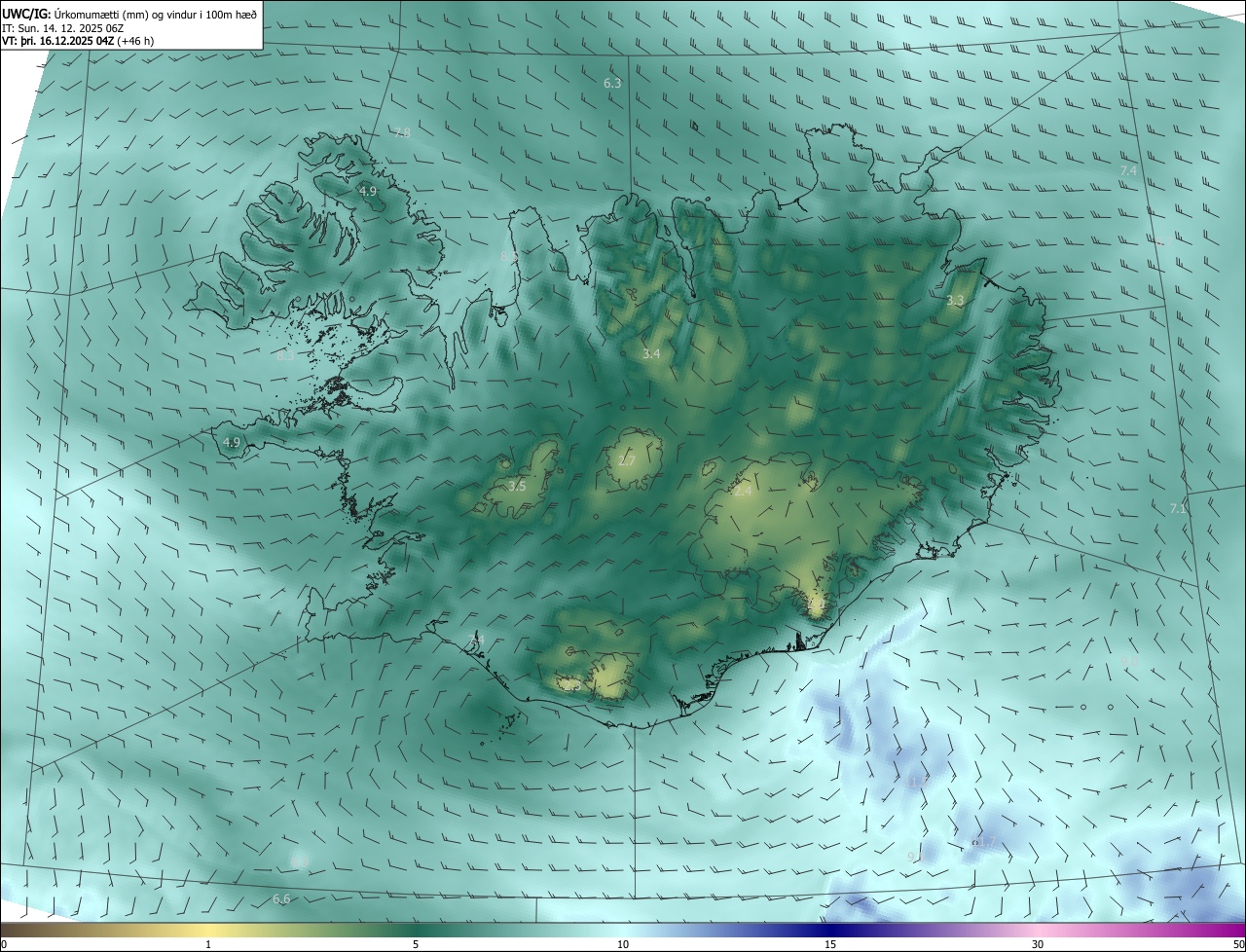This screenshot has width=1246, height=952.
Task: Click the "VT: þri. 16.12.2025 04Z" valid time
Action: [57, 41]
